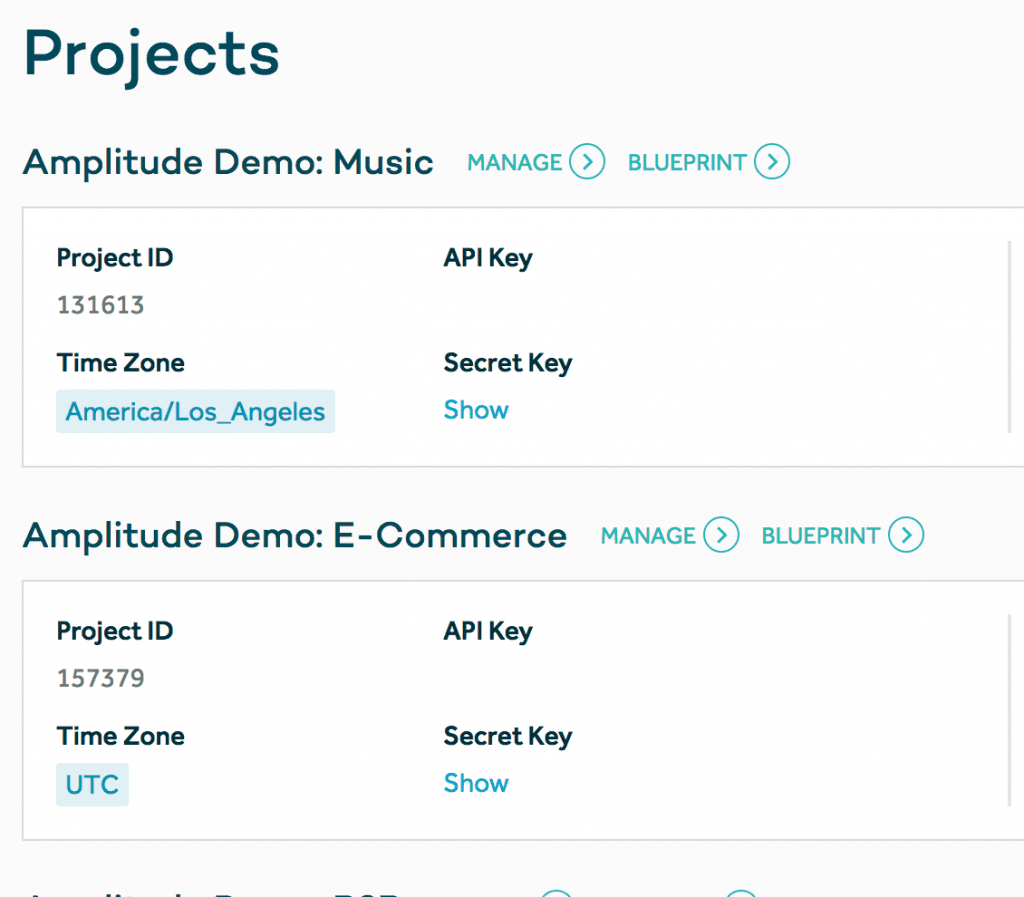The width and height of the screenshot is (1024, 897).
Task: Click the Projects page heading
Action: [152, 54]
